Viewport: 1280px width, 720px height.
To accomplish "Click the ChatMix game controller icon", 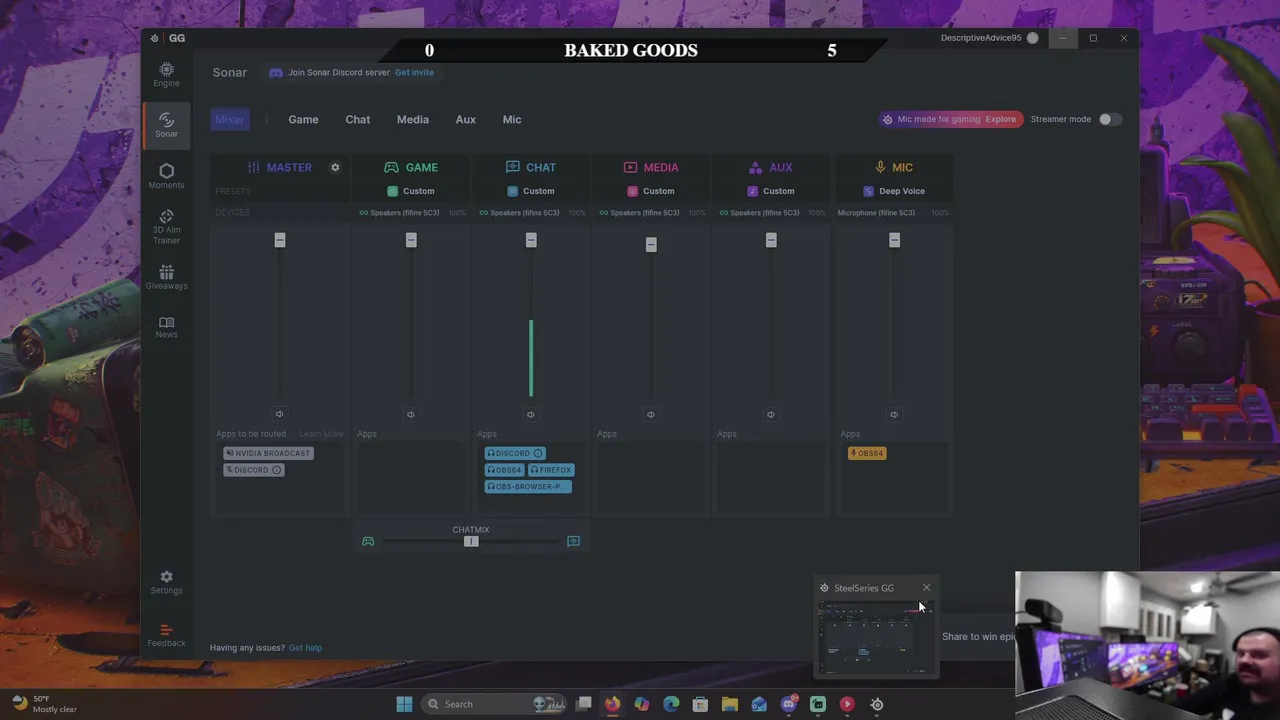I will pos(368,541).
